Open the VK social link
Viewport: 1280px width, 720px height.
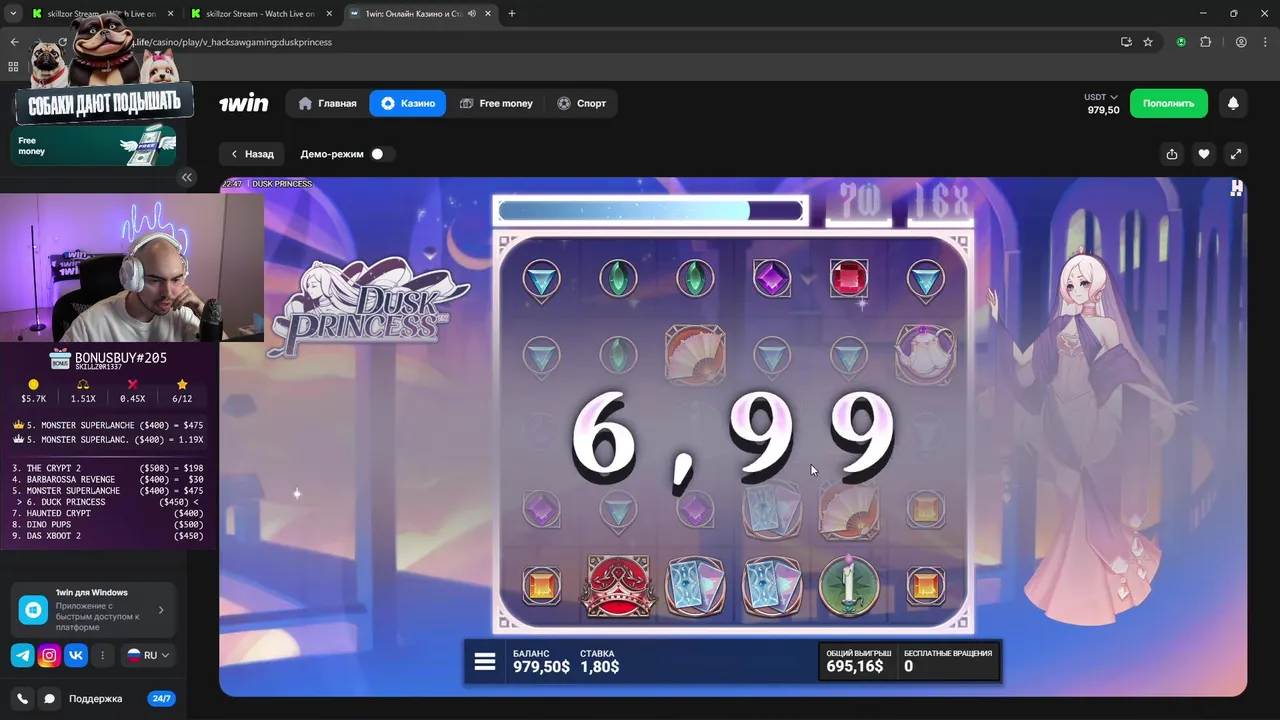tap(76, 656)
